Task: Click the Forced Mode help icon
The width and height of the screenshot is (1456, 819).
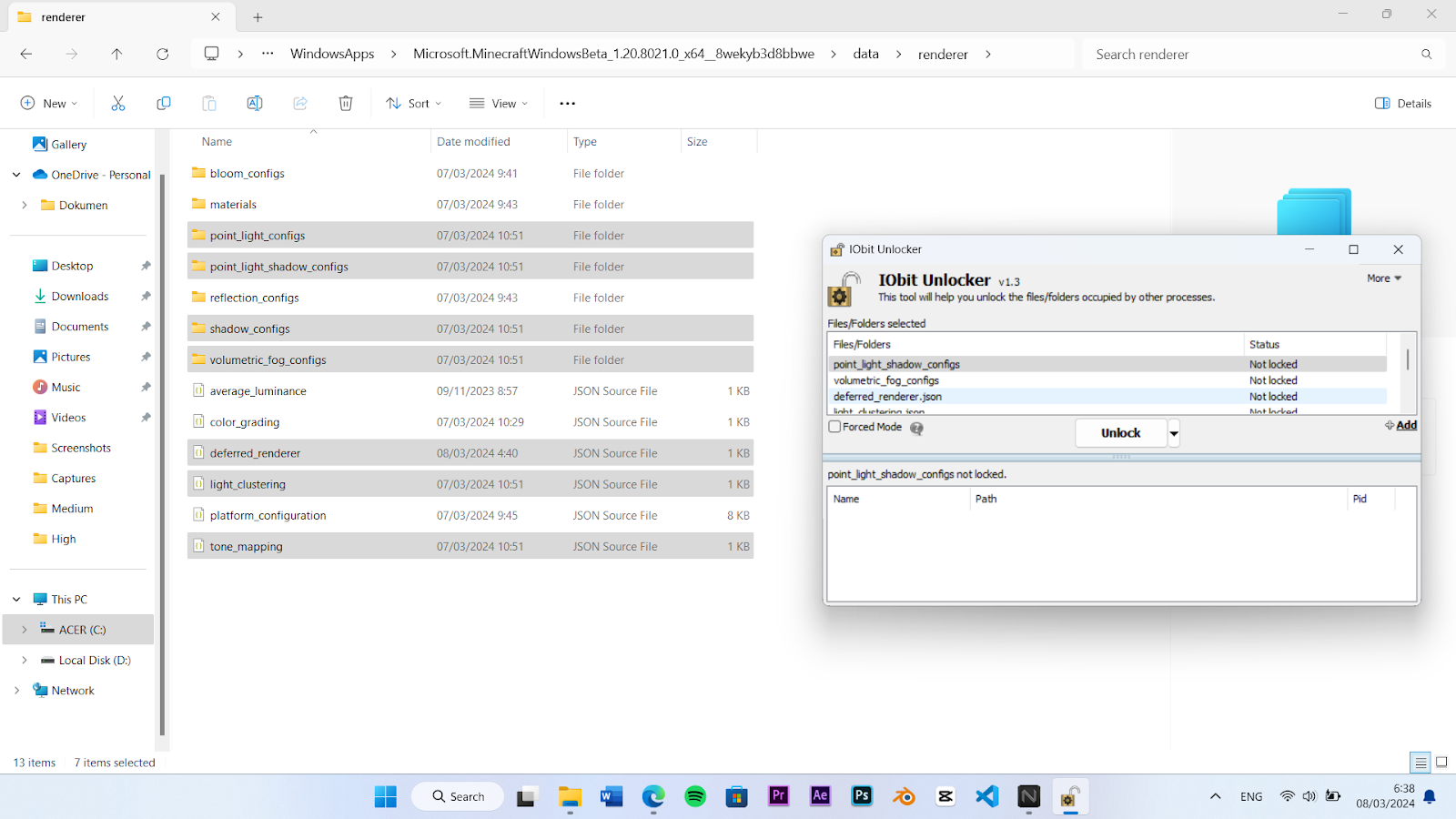Action: [916, 428]
